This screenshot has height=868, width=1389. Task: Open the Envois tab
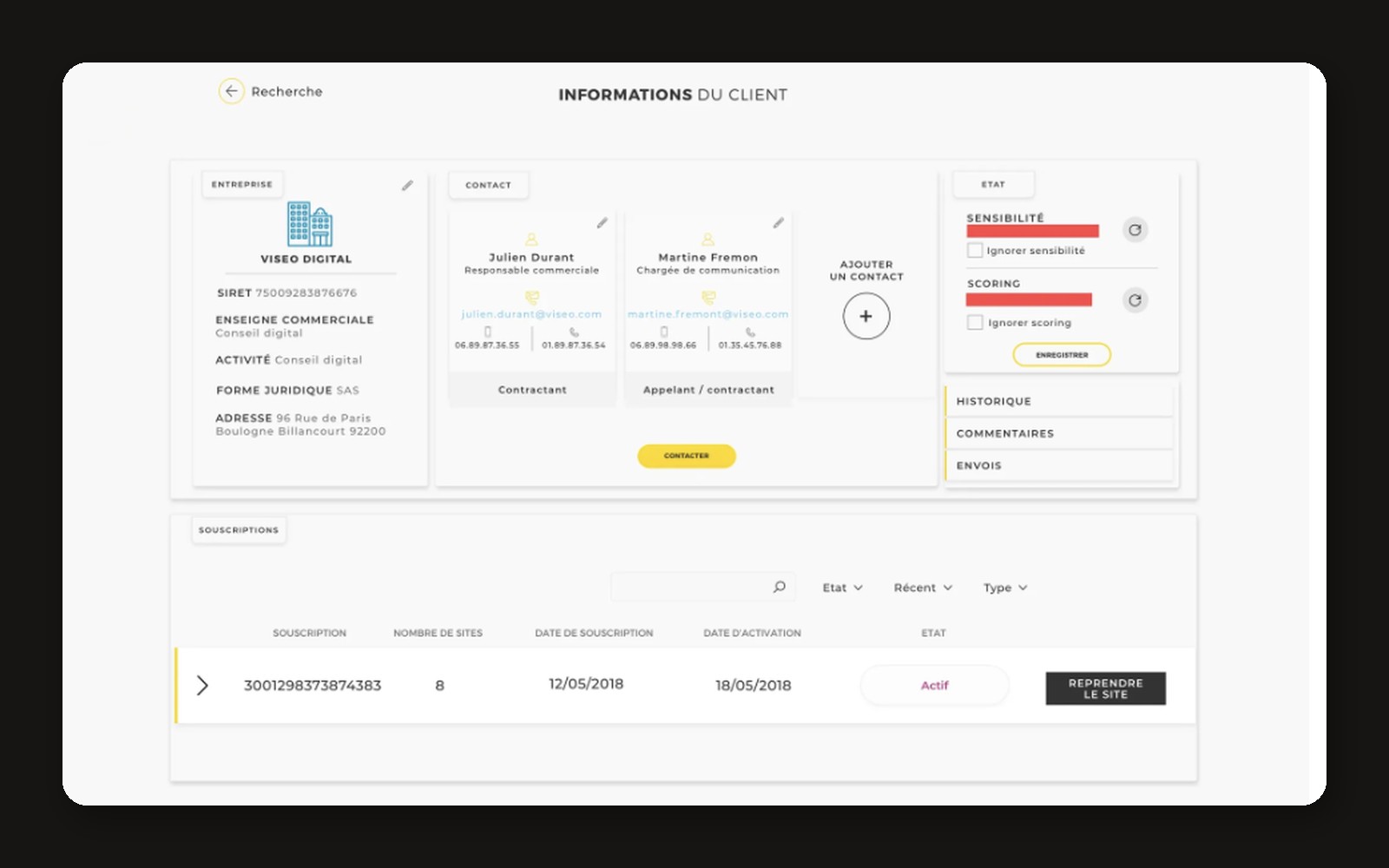click(x=1058, y=465)
